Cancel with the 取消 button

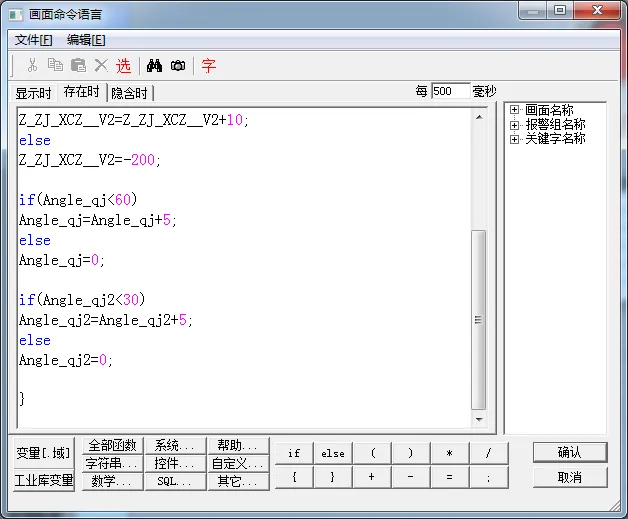[x=570, y=477]
